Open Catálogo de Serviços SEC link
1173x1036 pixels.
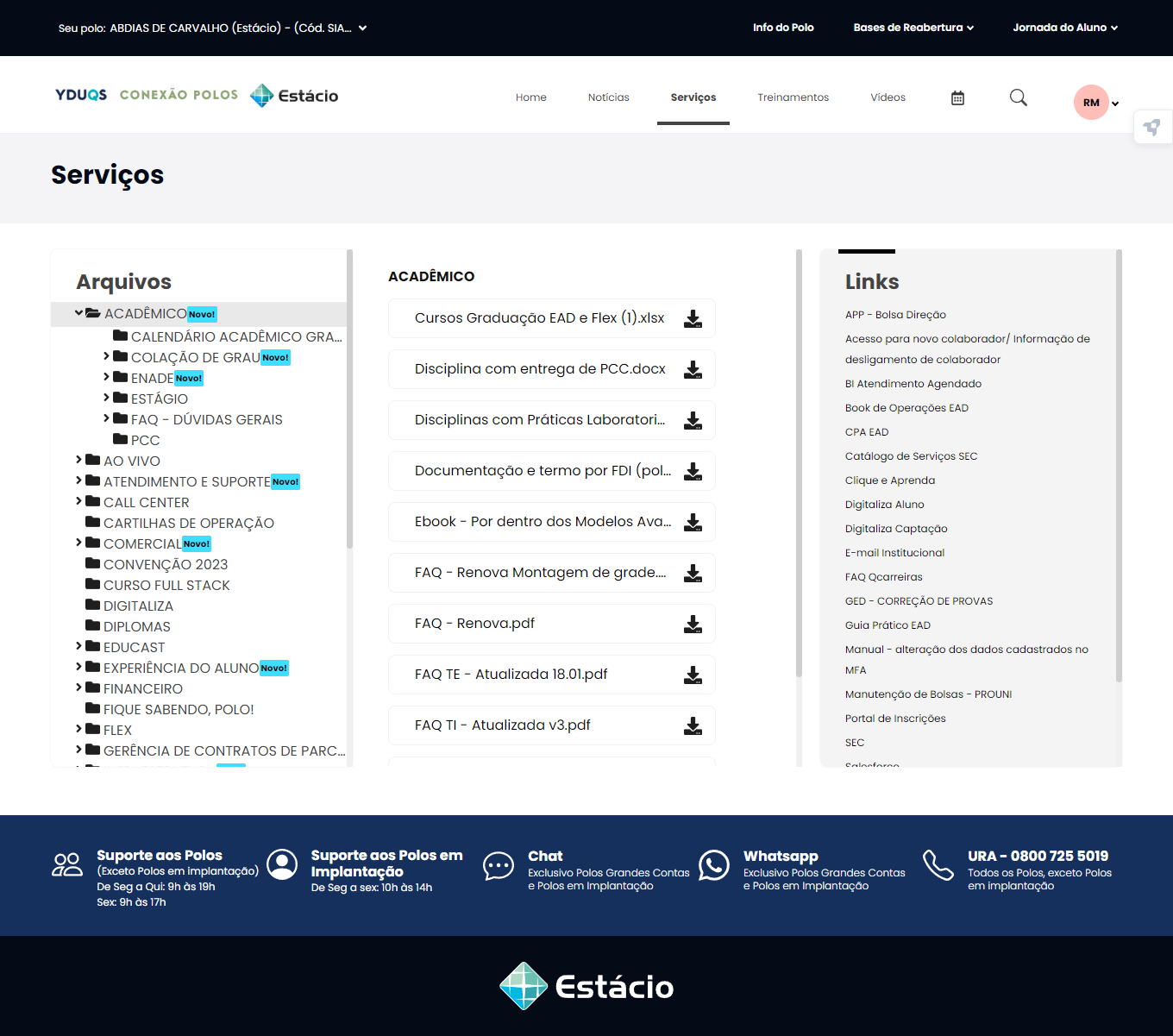911,456
